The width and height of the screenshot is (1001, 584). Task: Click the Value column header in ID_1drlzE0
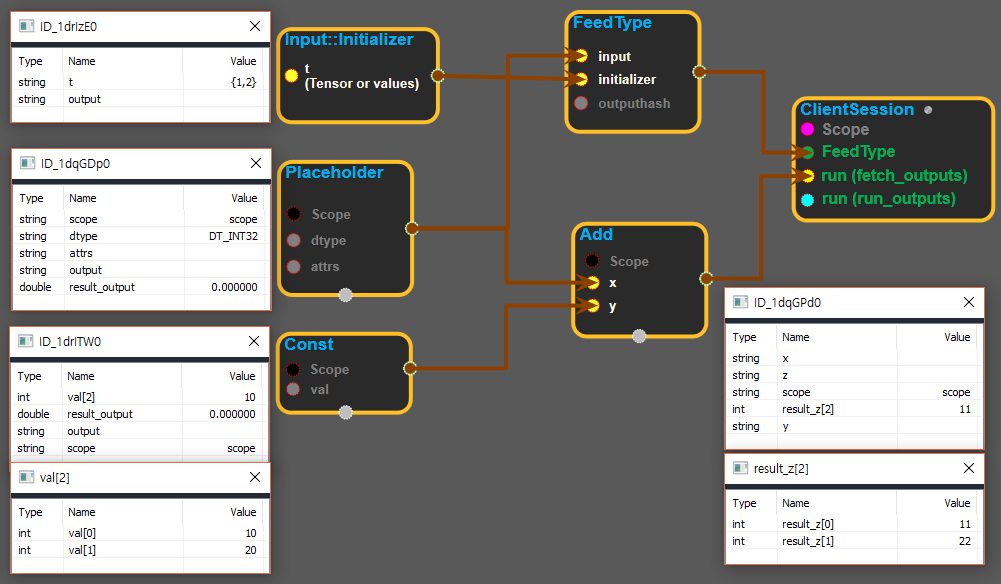pyautogui.click(x=243, y=61)
